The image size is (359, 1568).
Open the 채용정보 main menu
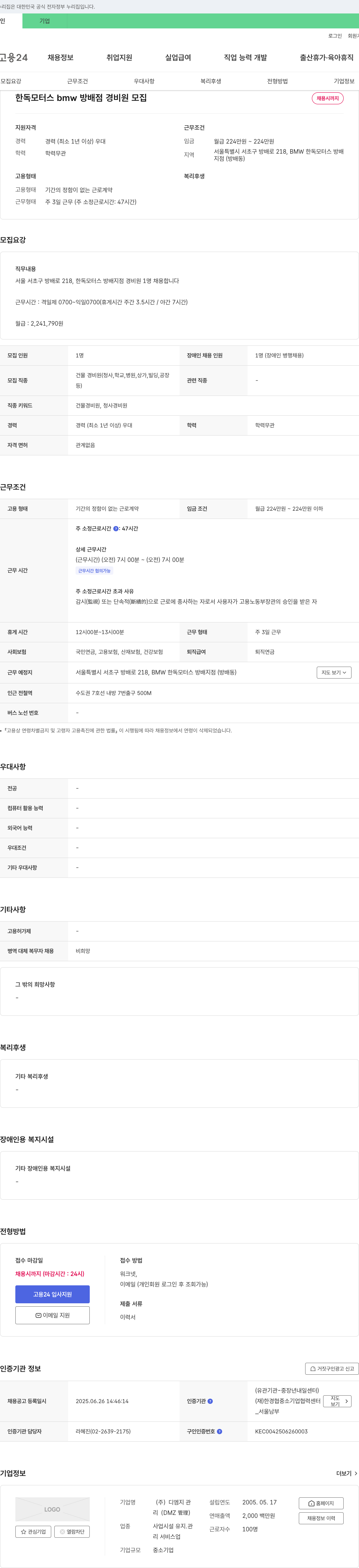pyautogui.click(x=60, y=57)
